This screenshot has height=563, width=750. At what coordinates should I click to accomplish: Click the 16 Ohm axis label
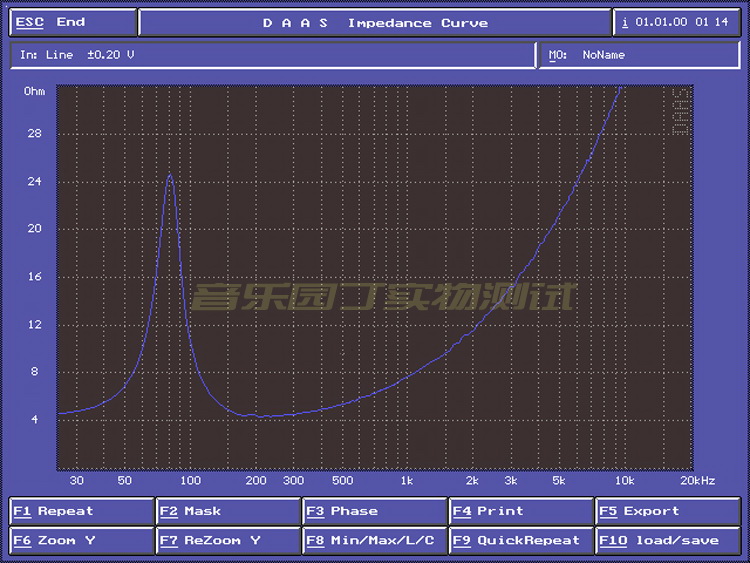[x=34, y=276]
